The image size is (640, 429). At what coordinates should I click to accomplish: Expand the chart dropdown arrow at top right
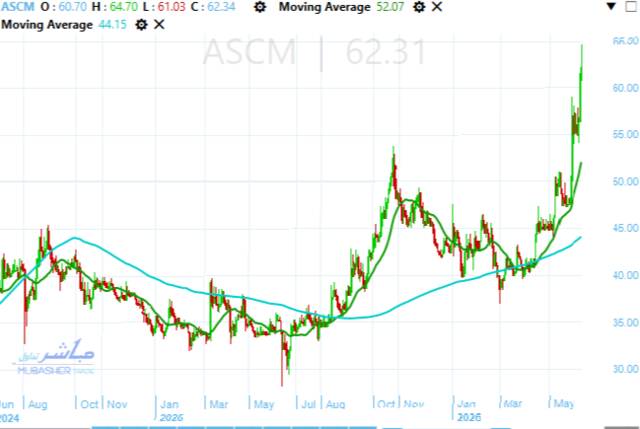611,6
